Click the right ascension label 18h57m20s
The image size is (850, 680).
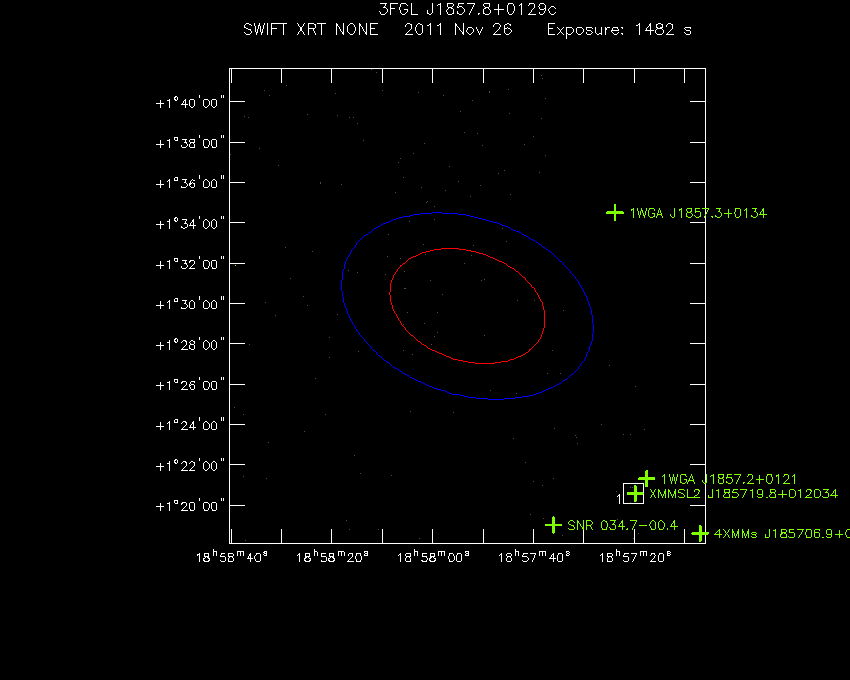pos(635,556)
